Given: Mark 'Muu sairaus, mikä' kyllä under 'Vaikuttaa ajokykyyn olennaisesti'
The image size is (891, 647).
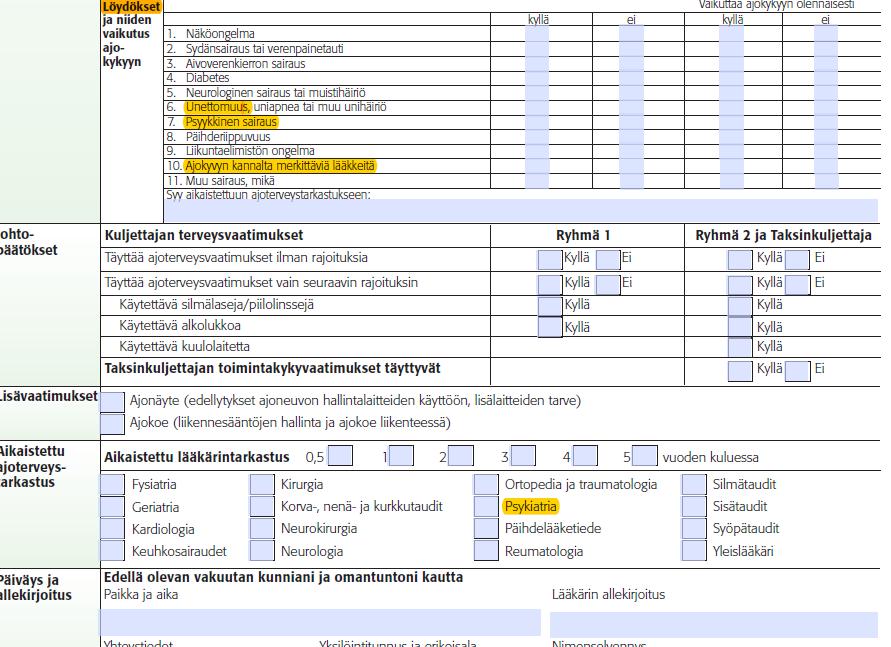Looking at the screenshot, I should [731, 181].
